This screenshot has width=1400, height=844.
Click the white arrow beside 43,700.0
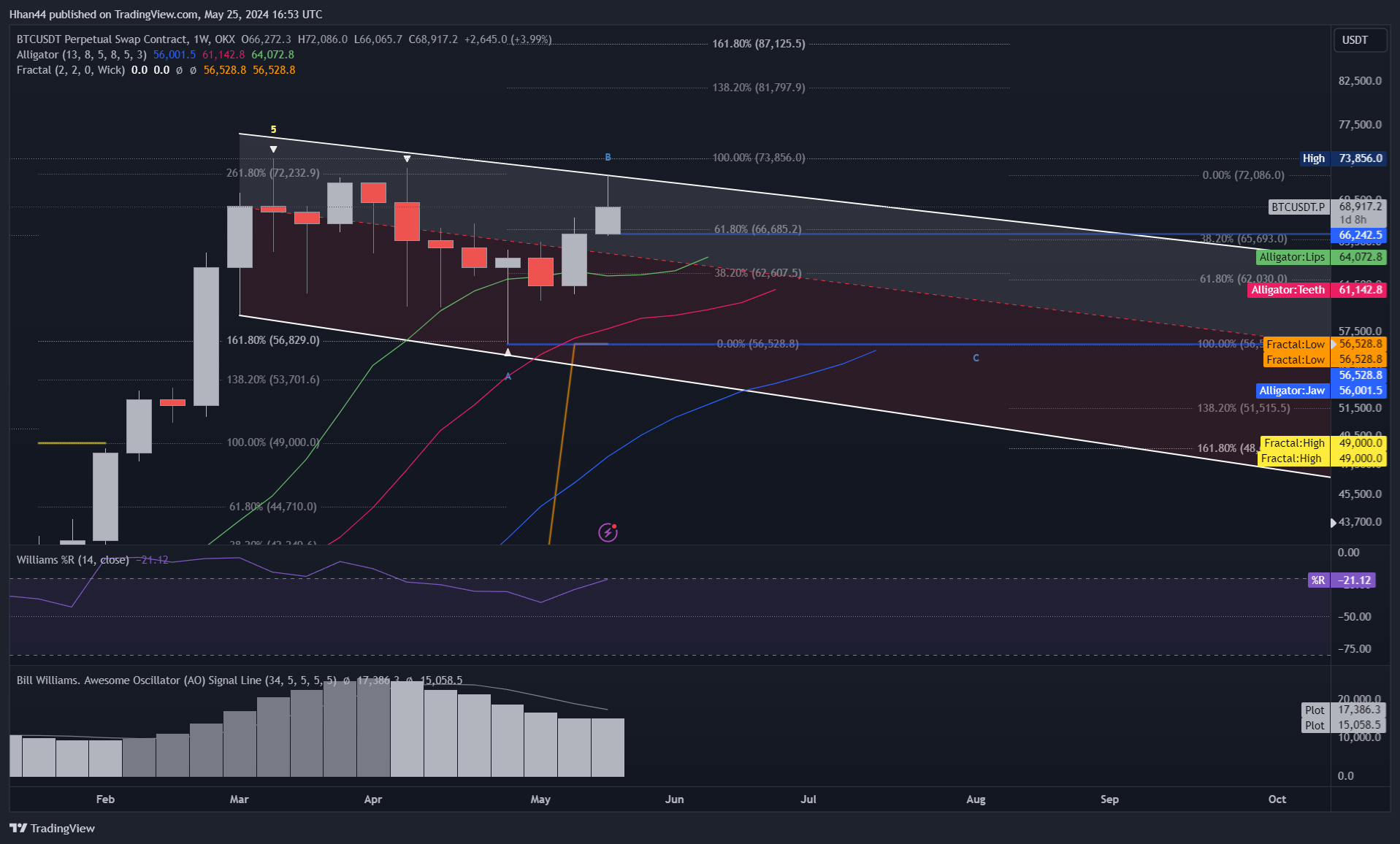1333,522
